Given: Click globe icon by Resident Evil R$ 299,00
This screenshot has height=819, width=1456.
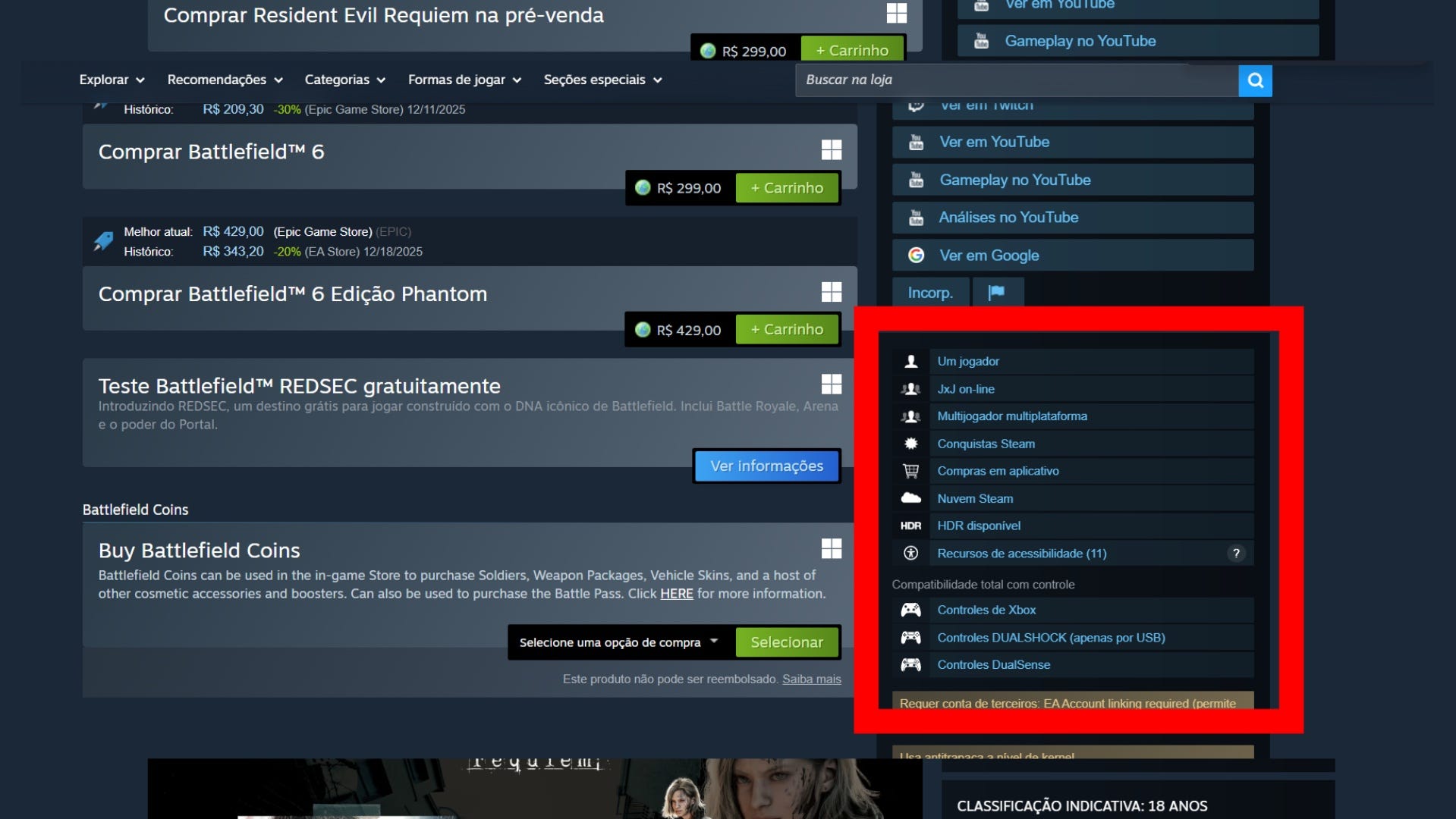Looking at the screenshot, I should coord(708,51).
